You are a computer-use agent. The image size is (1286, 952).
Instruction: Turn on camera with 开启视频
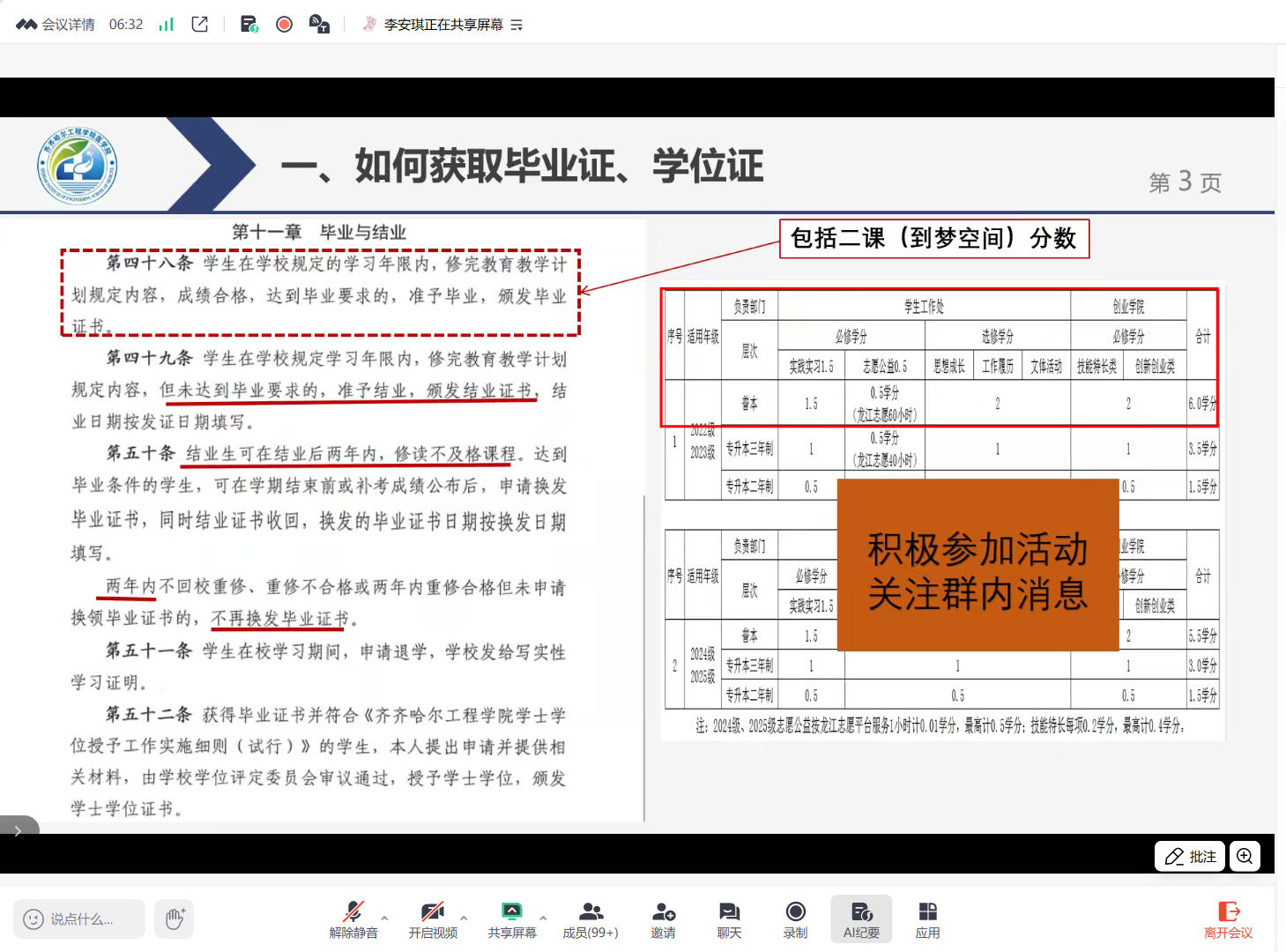[x=433, y=919]
